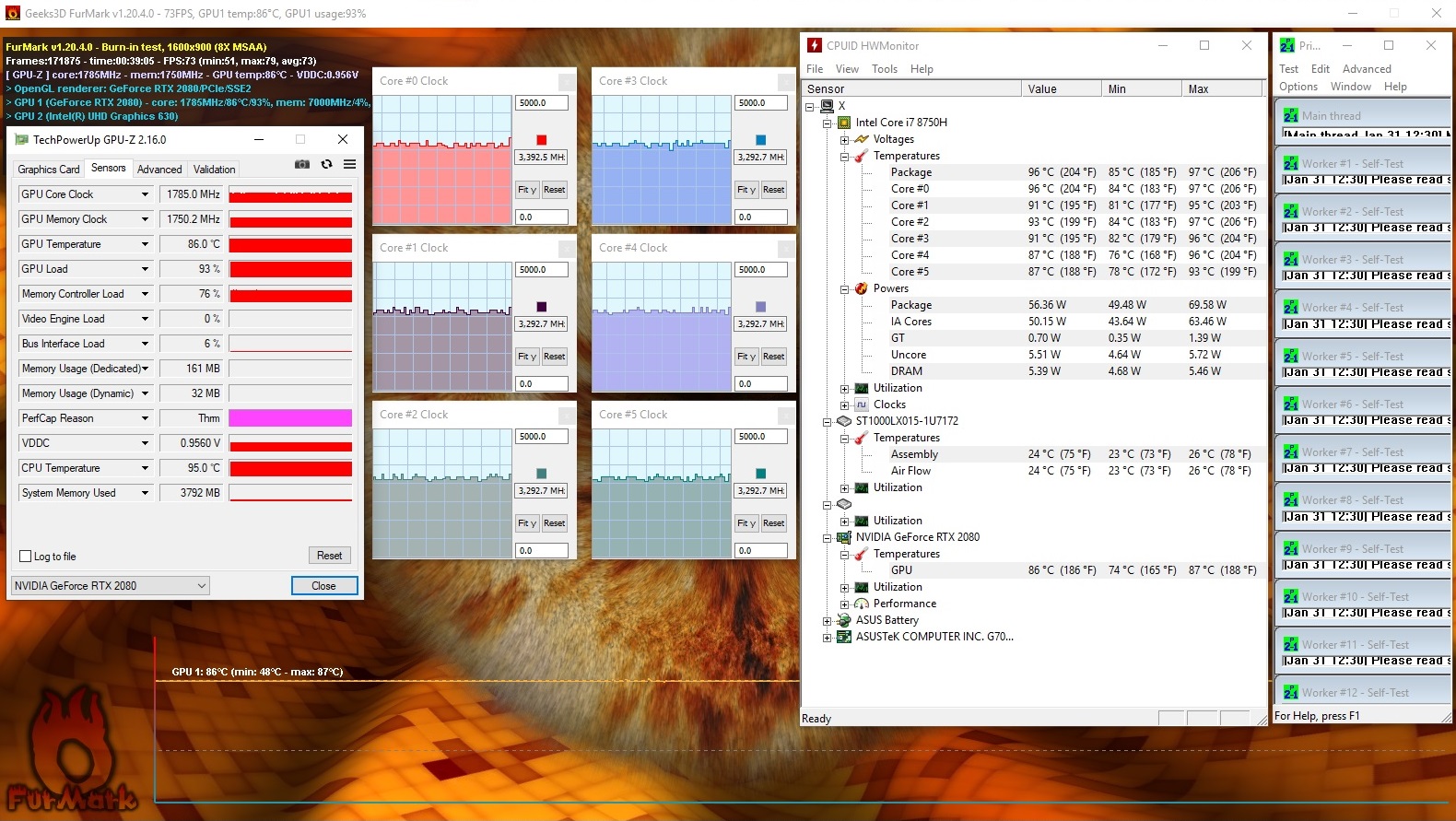Click the CPUID HWMonitor title bar icon
1456x821 pixels.
(x=815, y=45)
